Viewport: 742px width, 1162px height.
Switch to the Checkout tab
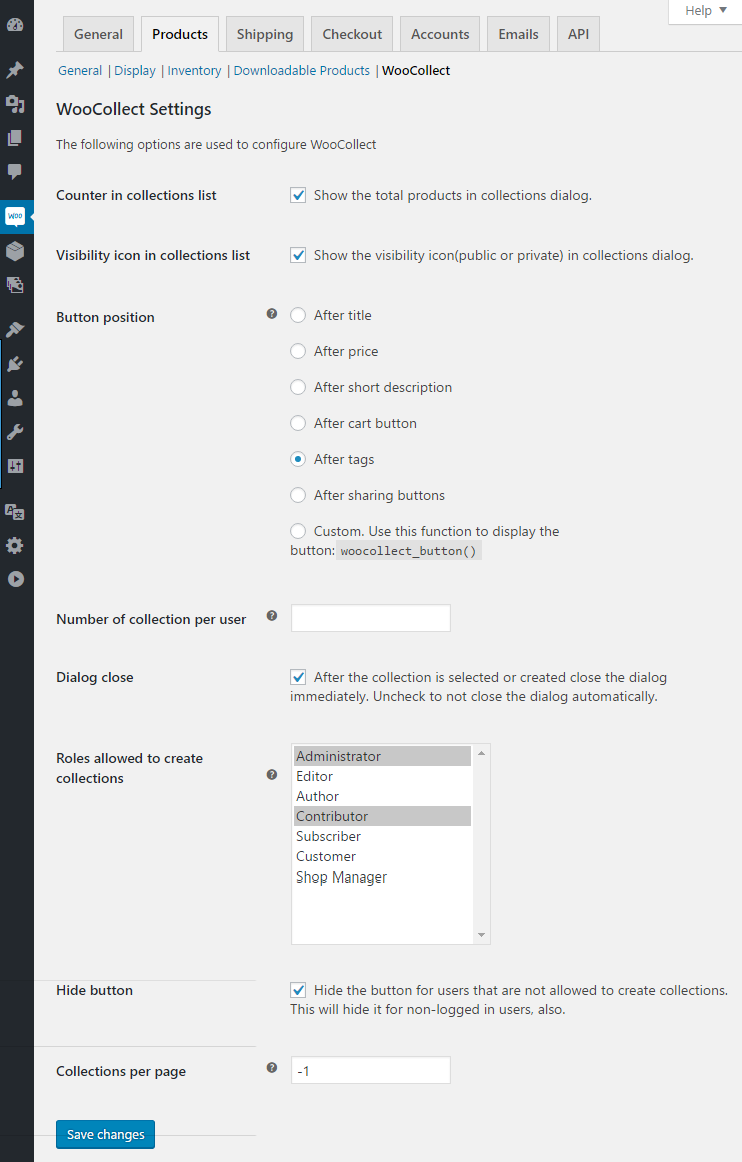(x=352, y=34)
